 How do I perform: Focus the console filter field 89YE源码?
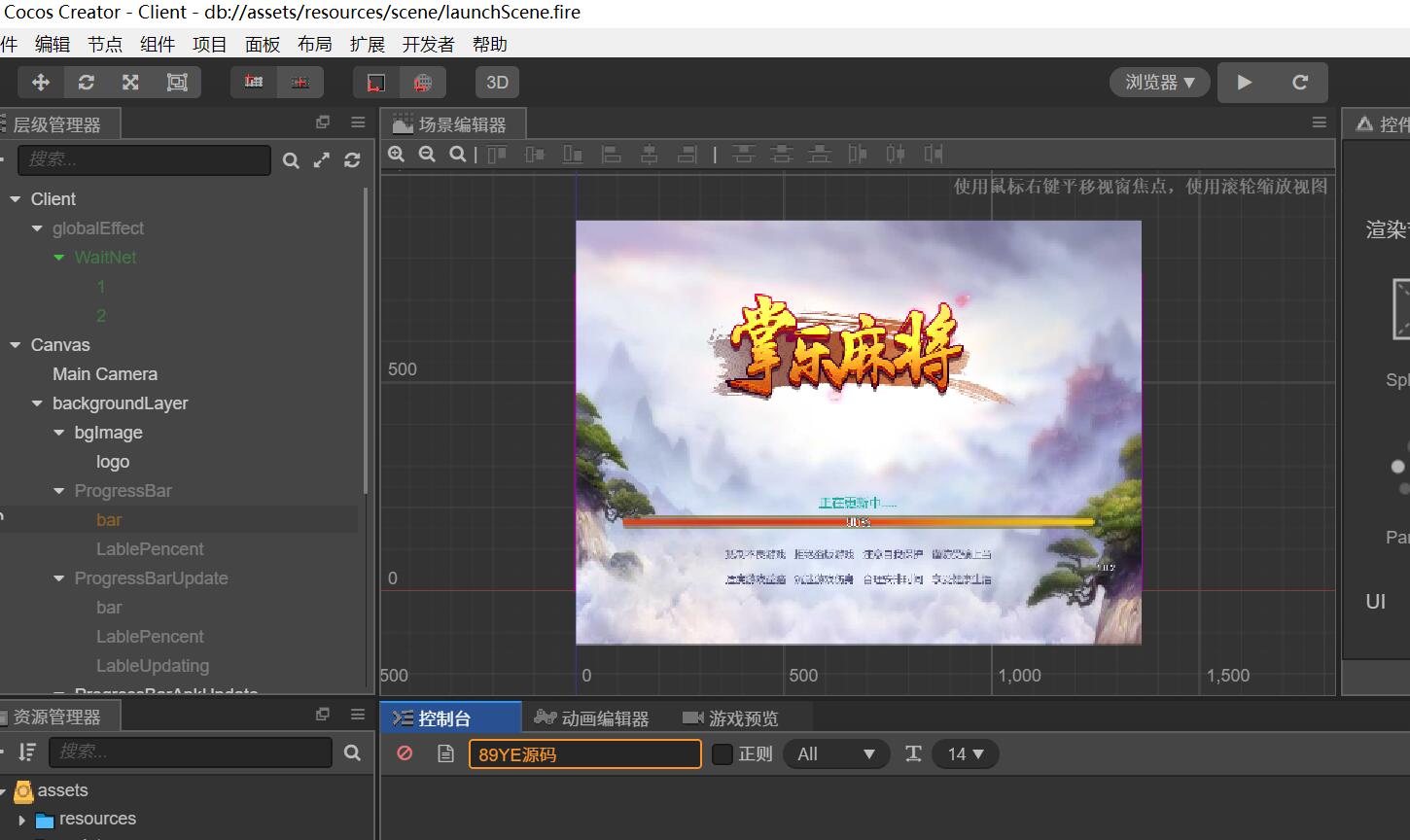pos(585,754)
